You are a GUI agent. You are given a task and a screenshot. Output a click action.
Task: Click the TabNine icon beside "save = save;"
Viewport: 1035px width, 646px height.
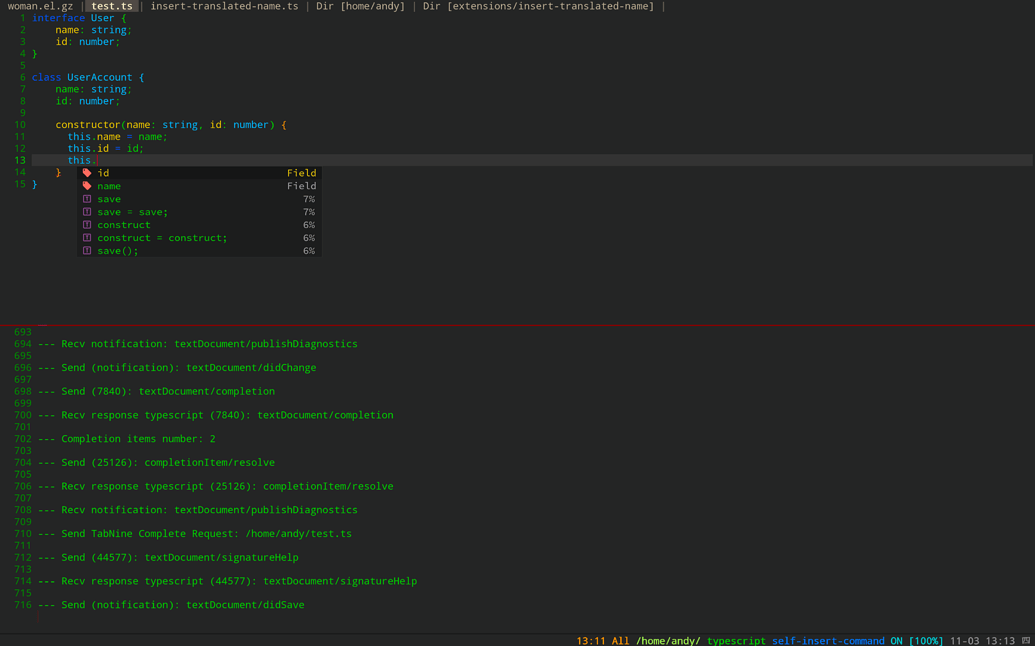point(87,211)
